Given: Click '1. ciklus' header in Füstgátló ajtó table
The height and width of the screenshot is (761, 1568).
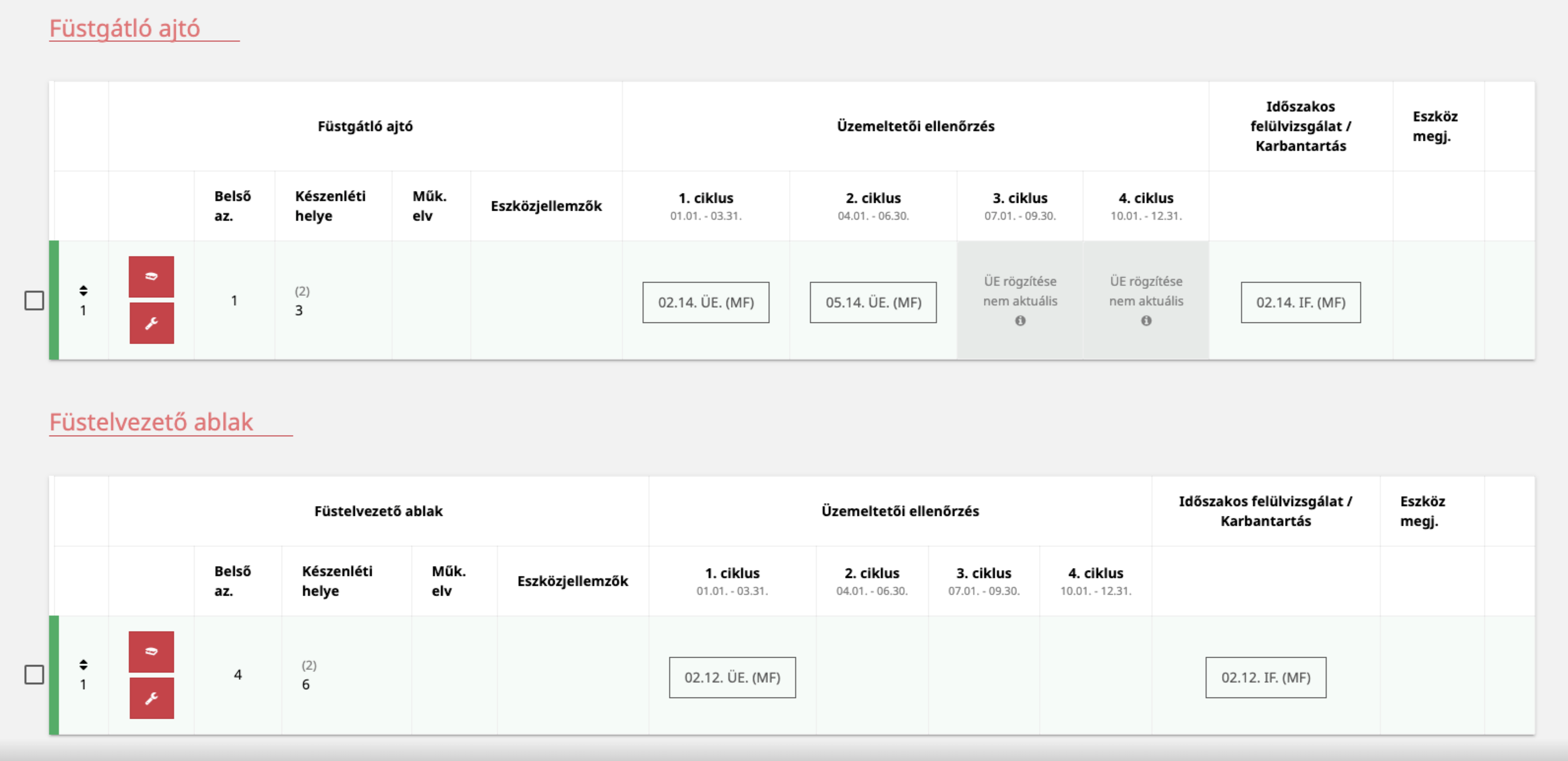Looking at the screenshot, I should (x=706, y=198).
